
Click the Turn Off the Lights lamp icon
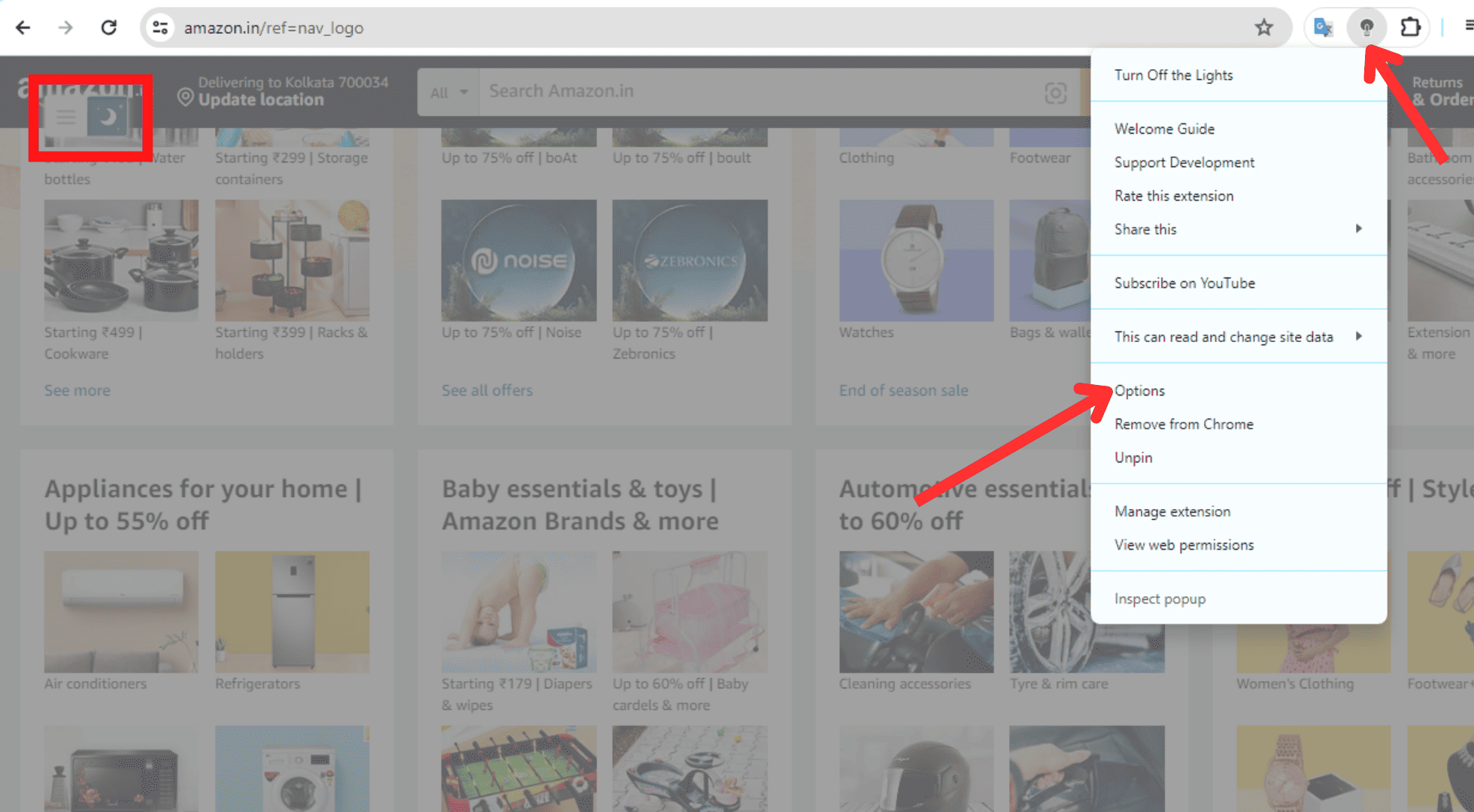(1366, 28)
